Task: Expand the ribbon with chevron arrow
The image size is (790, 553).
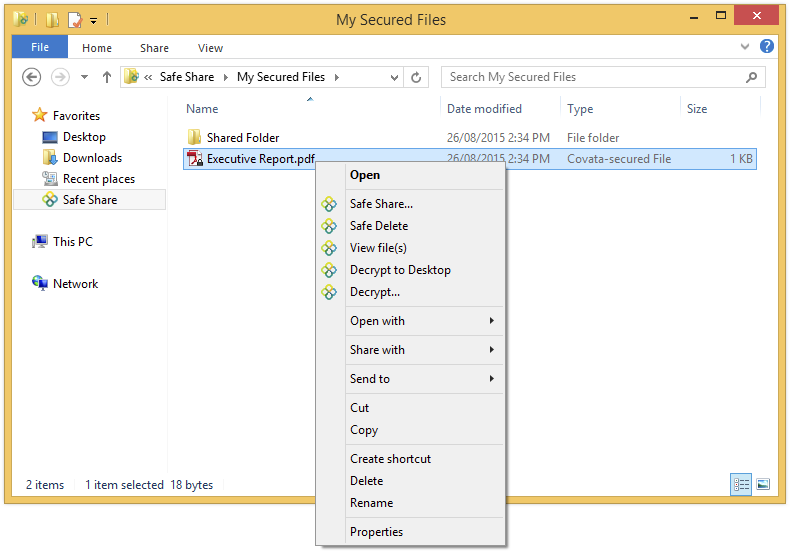Action: coord(745,47)
